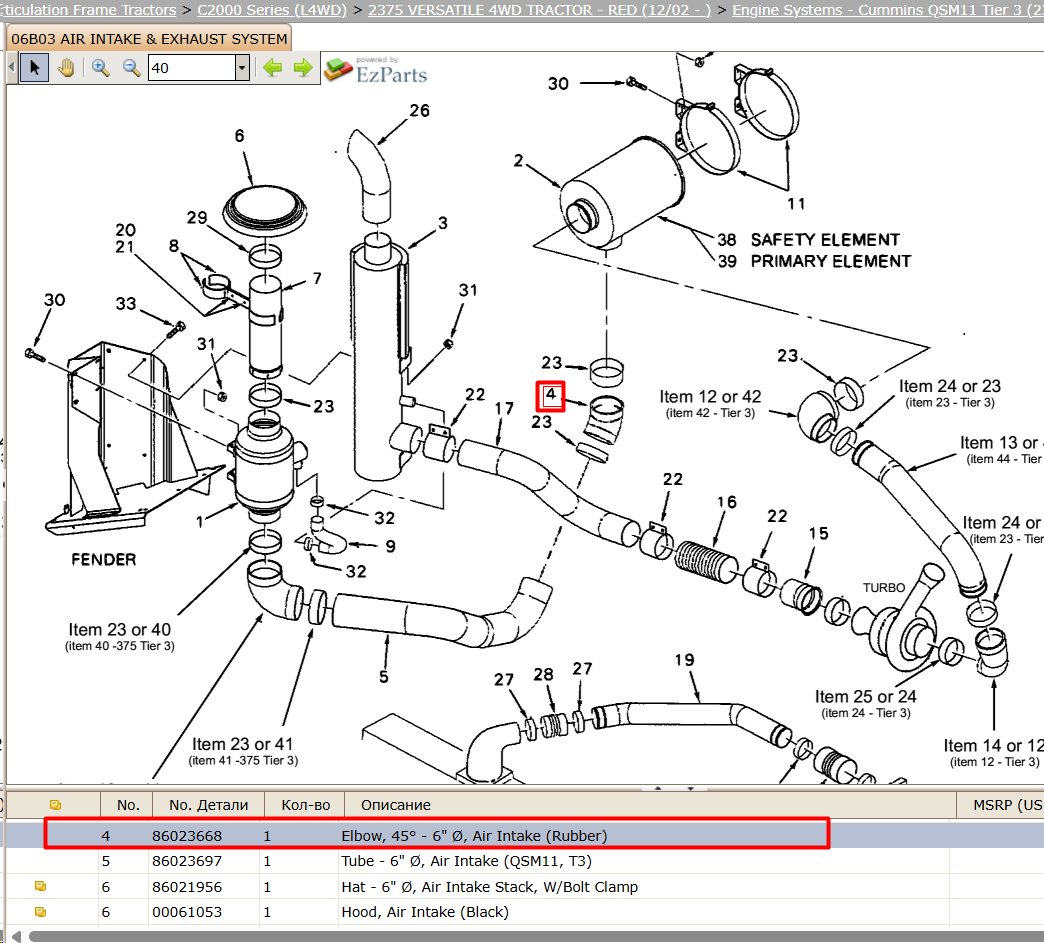Click callout 5 under the intake tube
The height and width of the screenshot is (943, 1044).
(x=384, y=677)
